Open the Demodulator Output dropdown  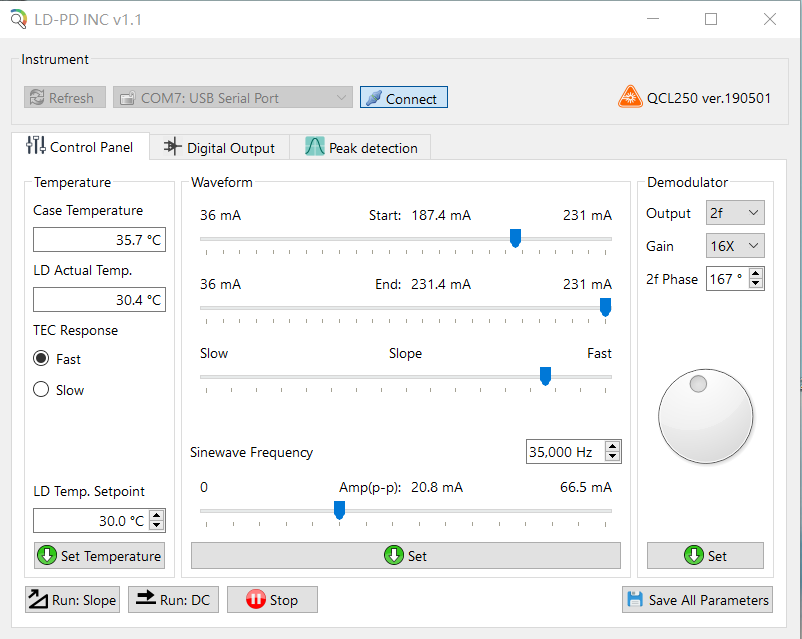(x=735, y=213)
